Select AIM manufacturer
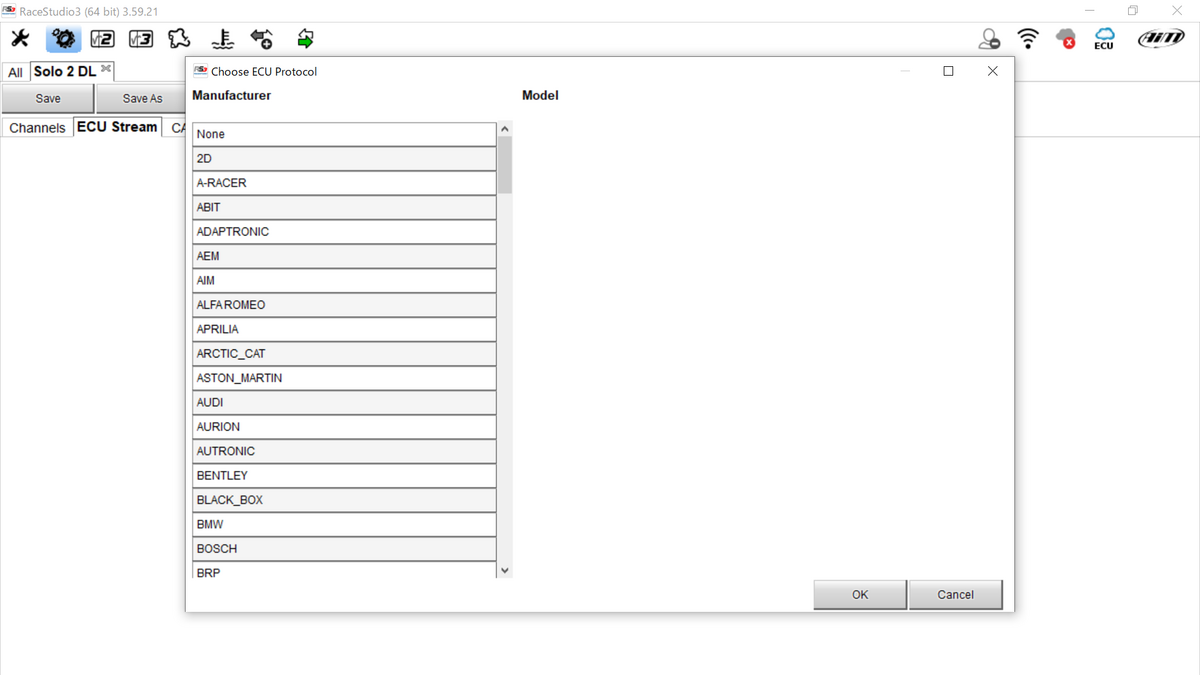 click(344, 281)
